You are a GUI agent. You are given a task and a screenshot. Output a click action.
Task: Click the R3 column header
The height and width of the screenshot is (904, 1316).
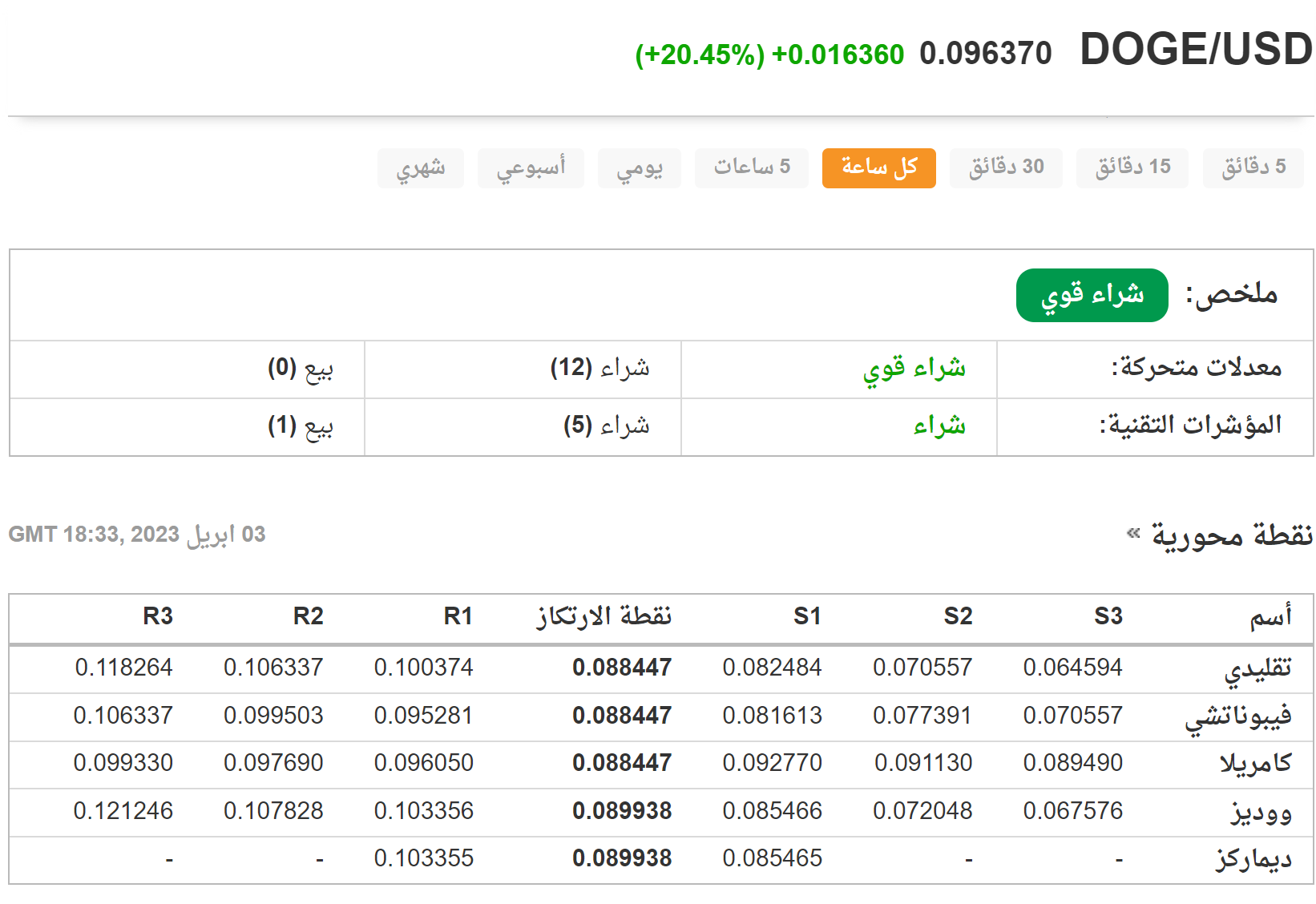click(x=158, y=616)
